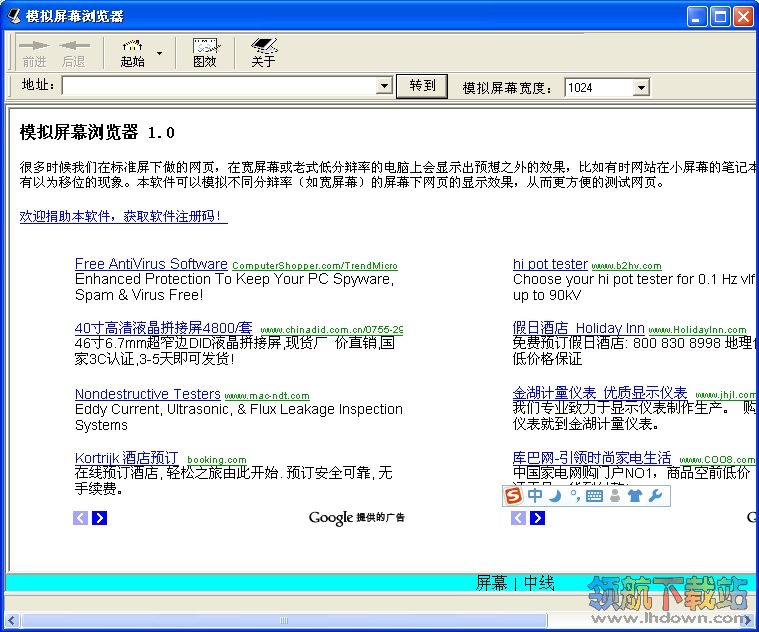Expand the 起始 dropdown arrow
759x632 pixels.
159,53
